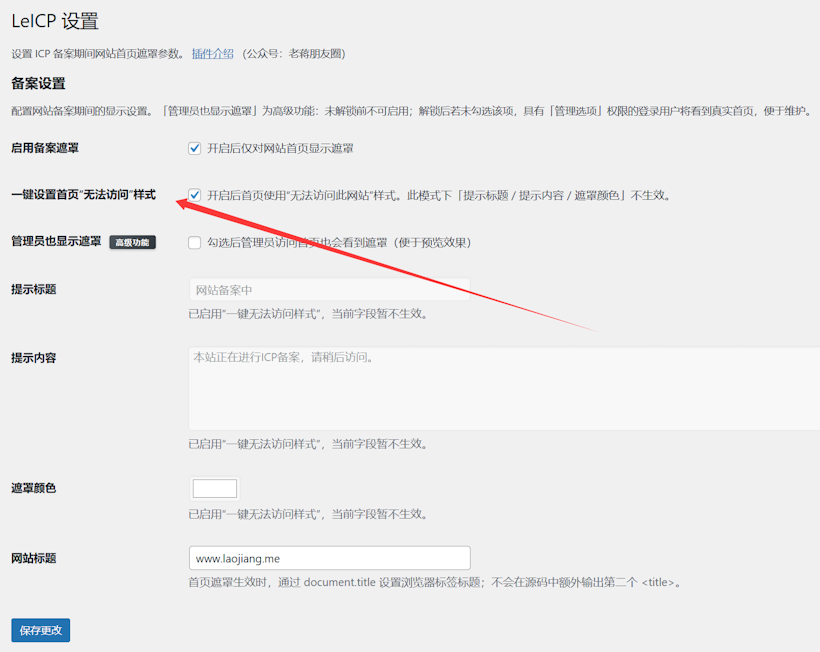Click the 网站标题 row label
The width and height of the screenshot is (820, 652).
tap(33, 558)
